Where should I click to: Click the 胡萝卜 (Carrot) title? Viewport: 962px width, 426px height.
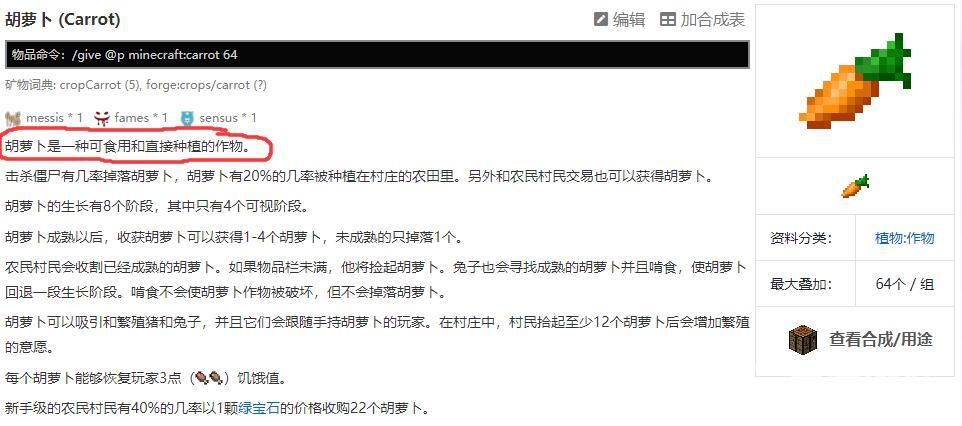click(x=63, y=20)
